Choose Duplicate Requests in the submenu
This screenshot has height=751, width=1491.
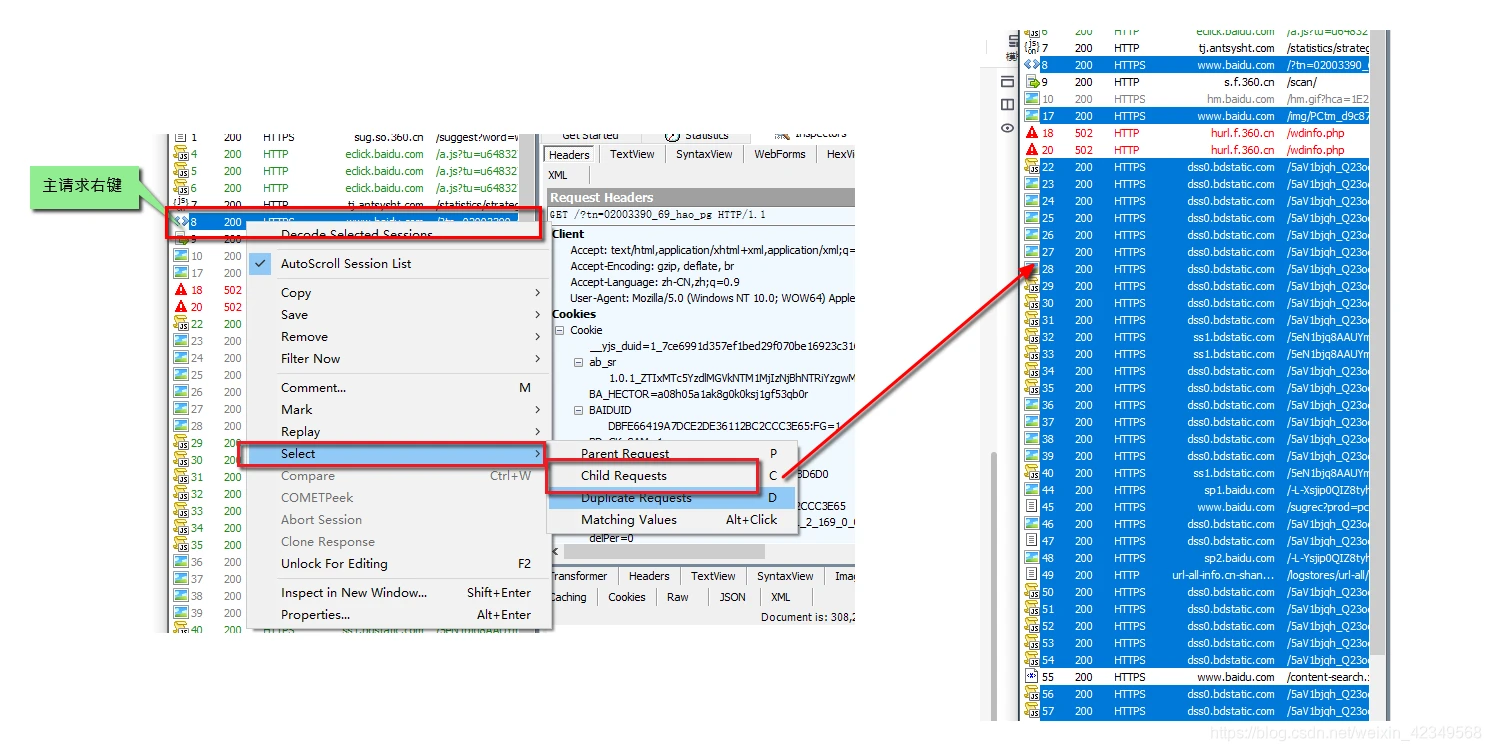point(672,498)
